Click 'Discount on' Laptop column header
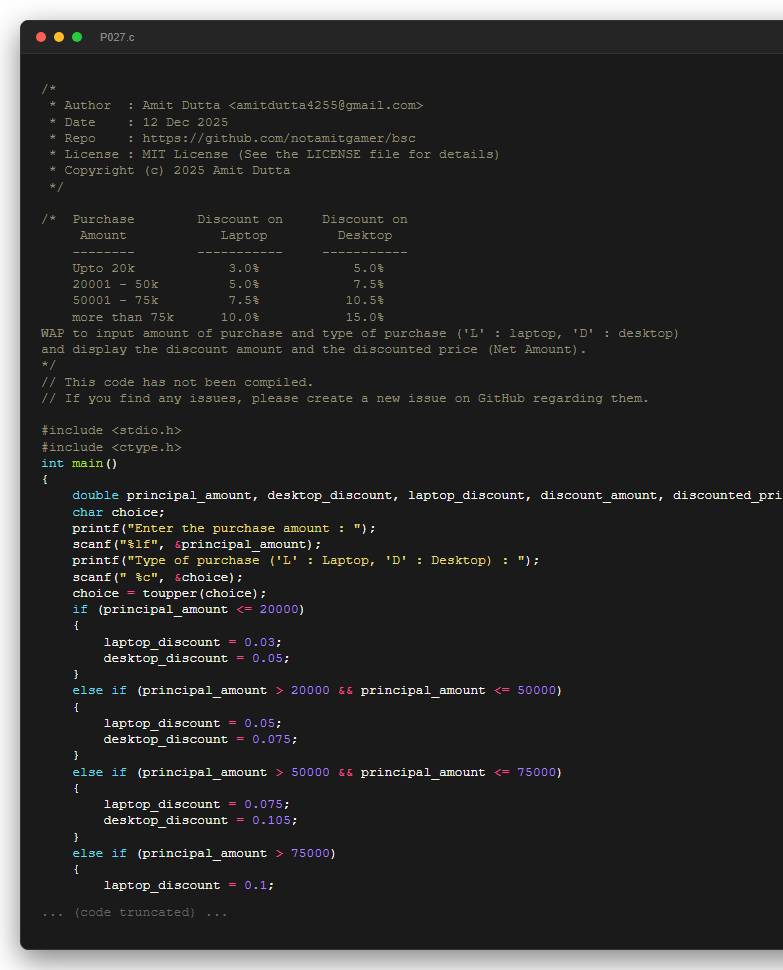 click(x=240, y=219)
